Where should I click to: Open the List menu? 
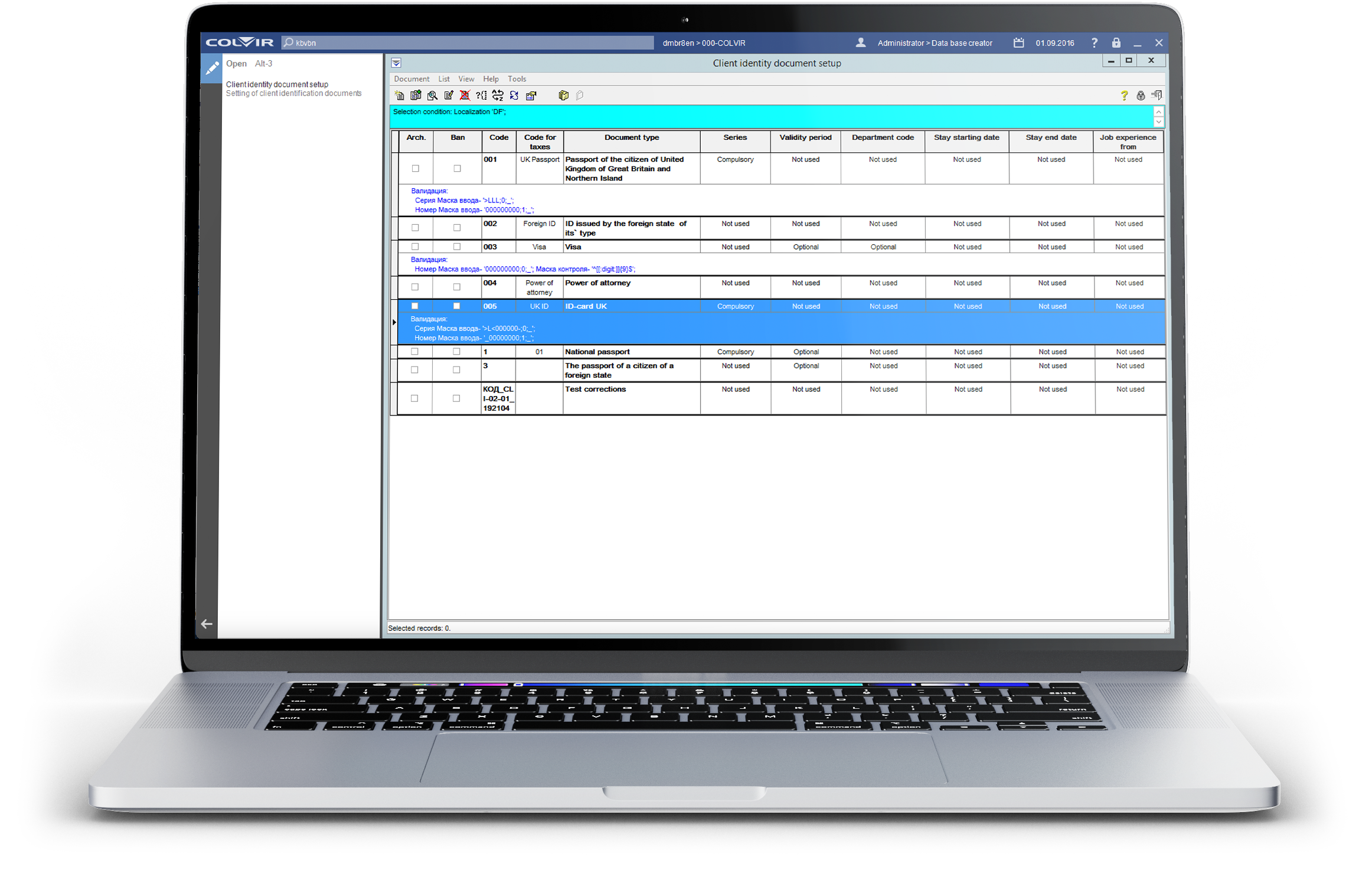click(443, 79)
